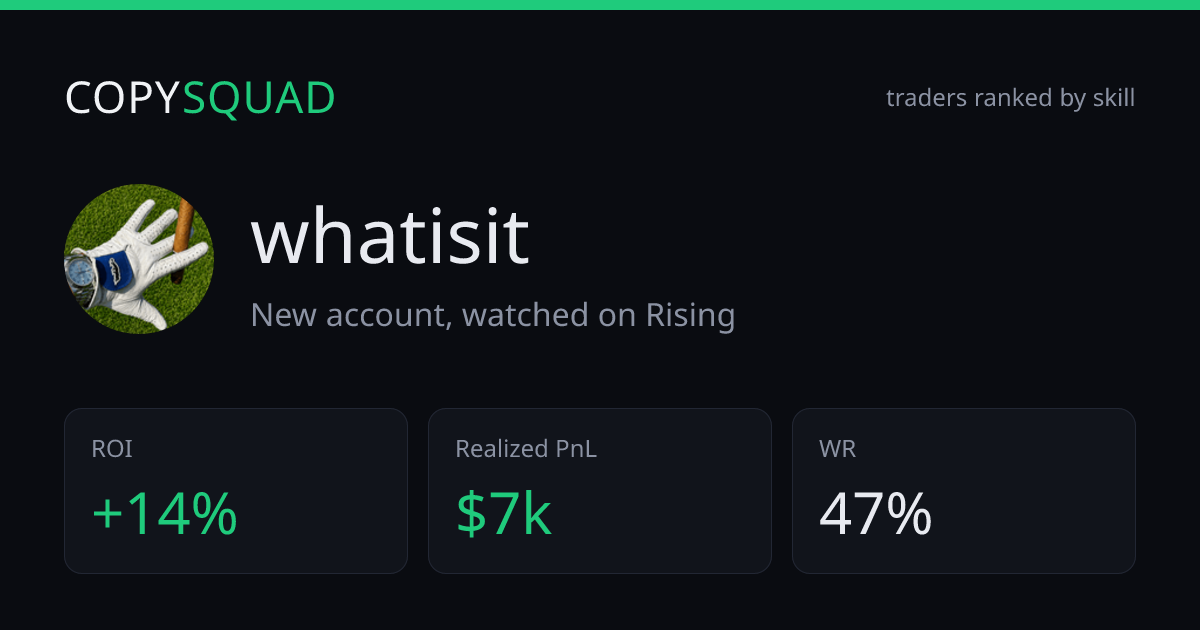1200x630 pixels.
Task: Click the ROI label
Action: point(112,449)
